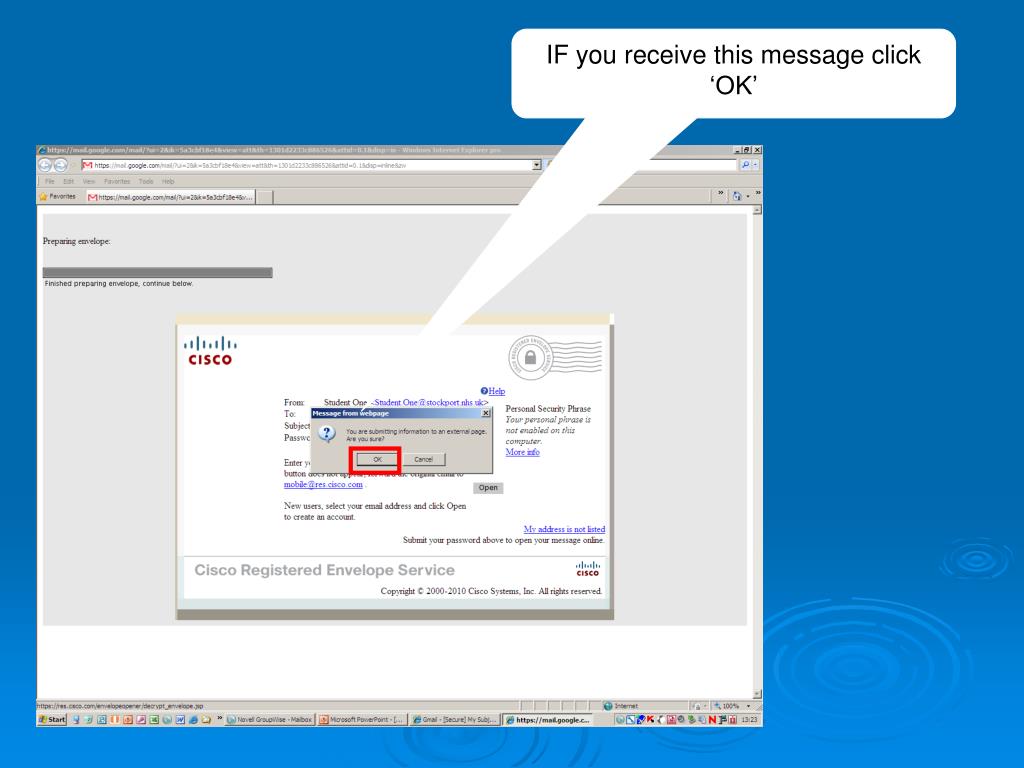
Task: Click the search magnifier icon
Action: click(745, 165)
